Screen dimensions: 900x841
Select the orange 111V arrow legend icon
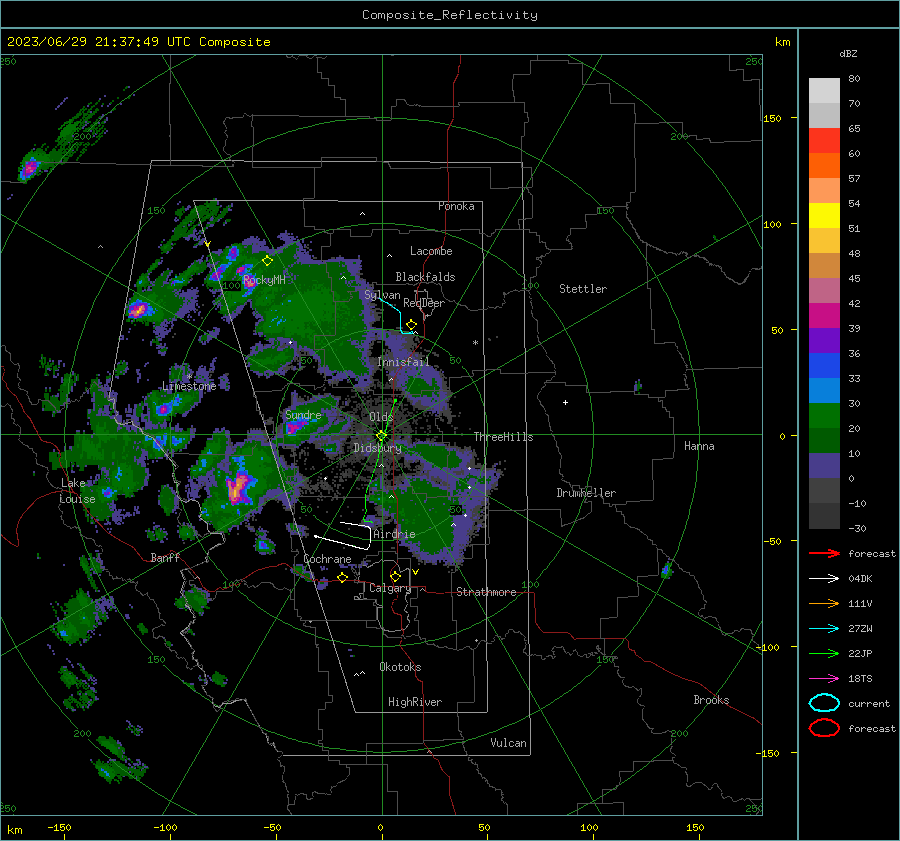824,603
